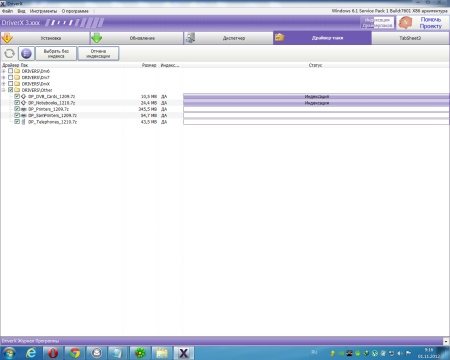Select the DRIVERS\Other folder name
The image size is (450, 360).
pos(37,90)
